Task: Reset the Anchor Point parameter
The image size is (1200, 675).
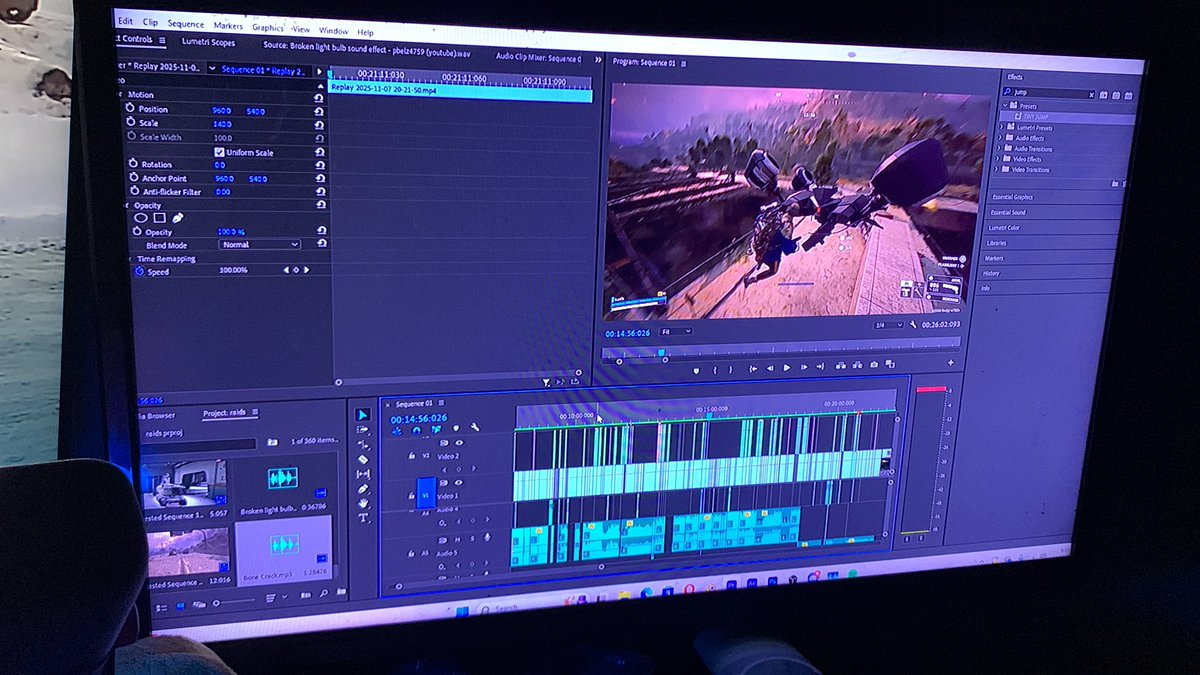Action: pyautogui.click(x=320, y=178)
